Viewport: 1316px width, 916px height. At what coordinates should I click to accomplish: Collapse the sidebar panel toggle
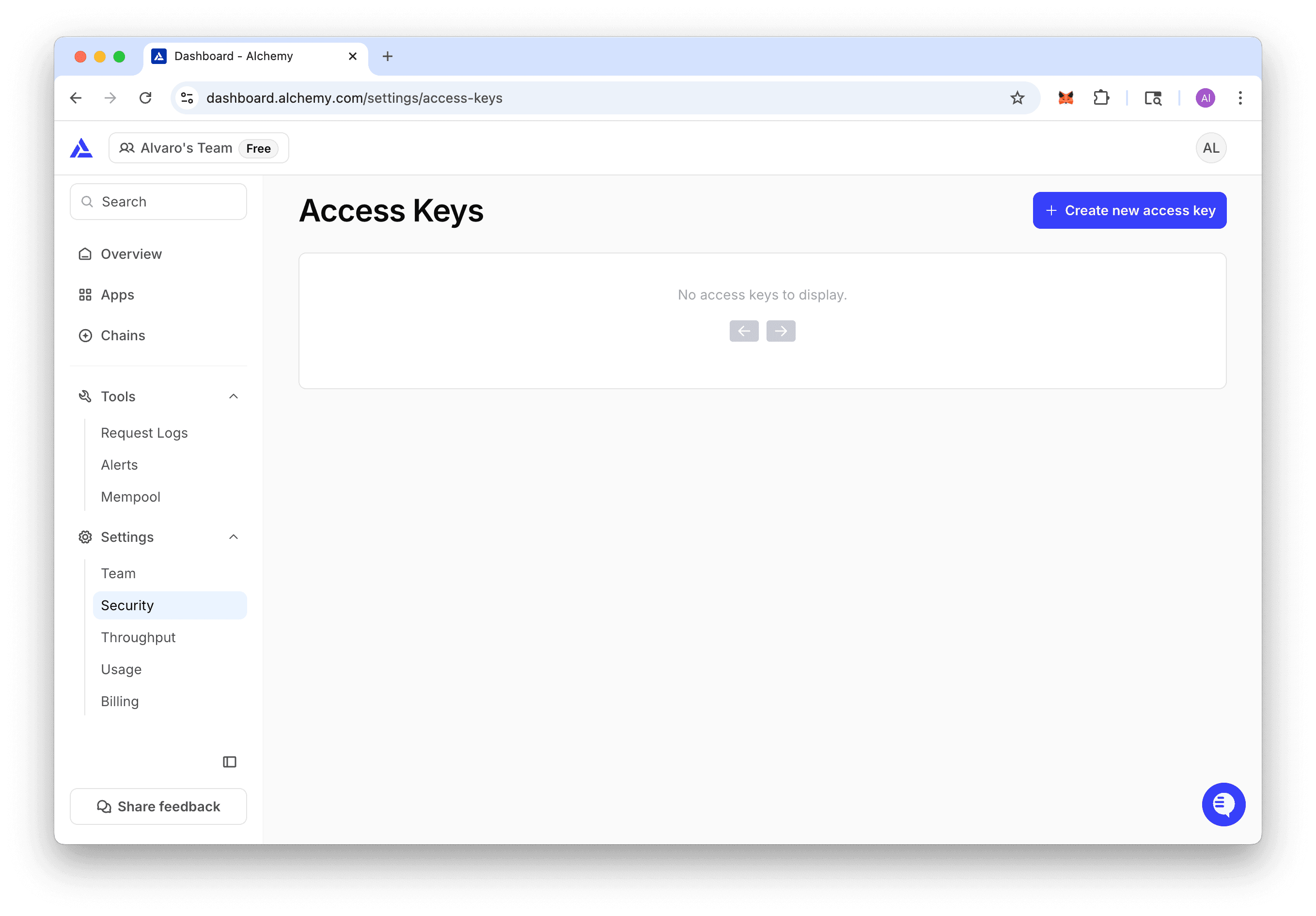[x=229, y=761]
